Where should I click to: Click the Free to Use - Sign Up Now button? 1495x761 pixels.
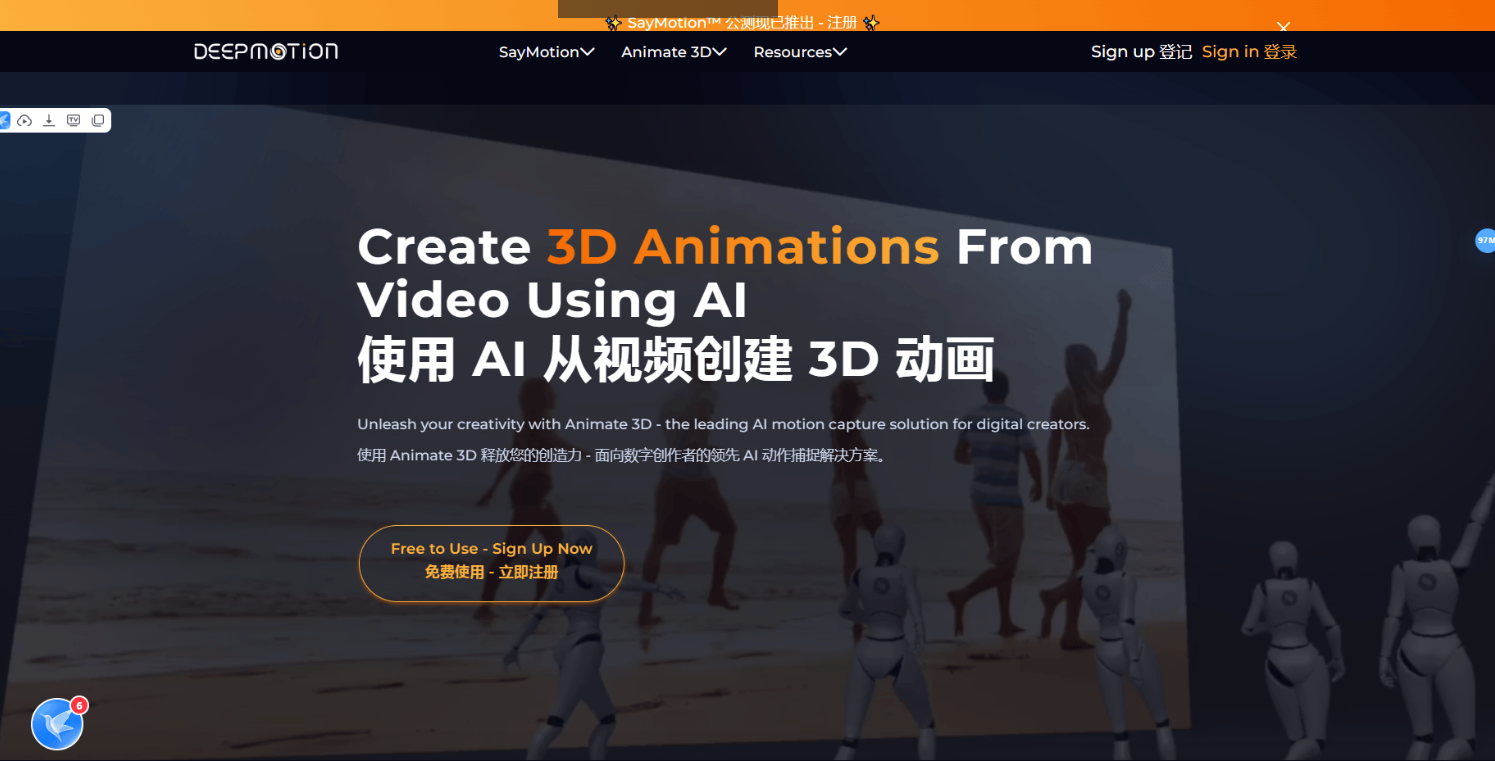490,563
